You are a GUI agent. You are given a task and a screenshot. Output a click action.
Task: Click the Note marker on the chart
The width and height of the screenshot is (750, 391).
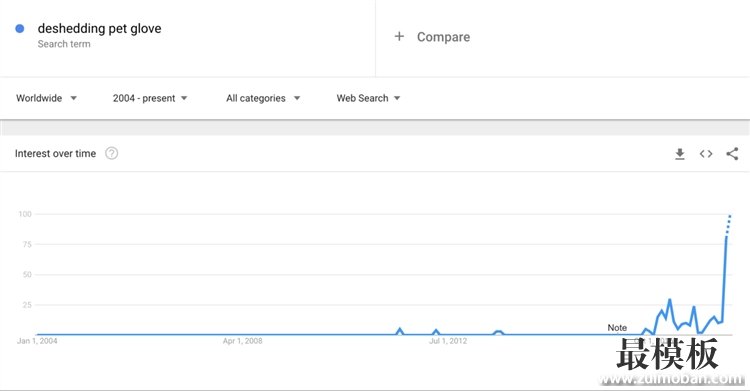(617, 328)
